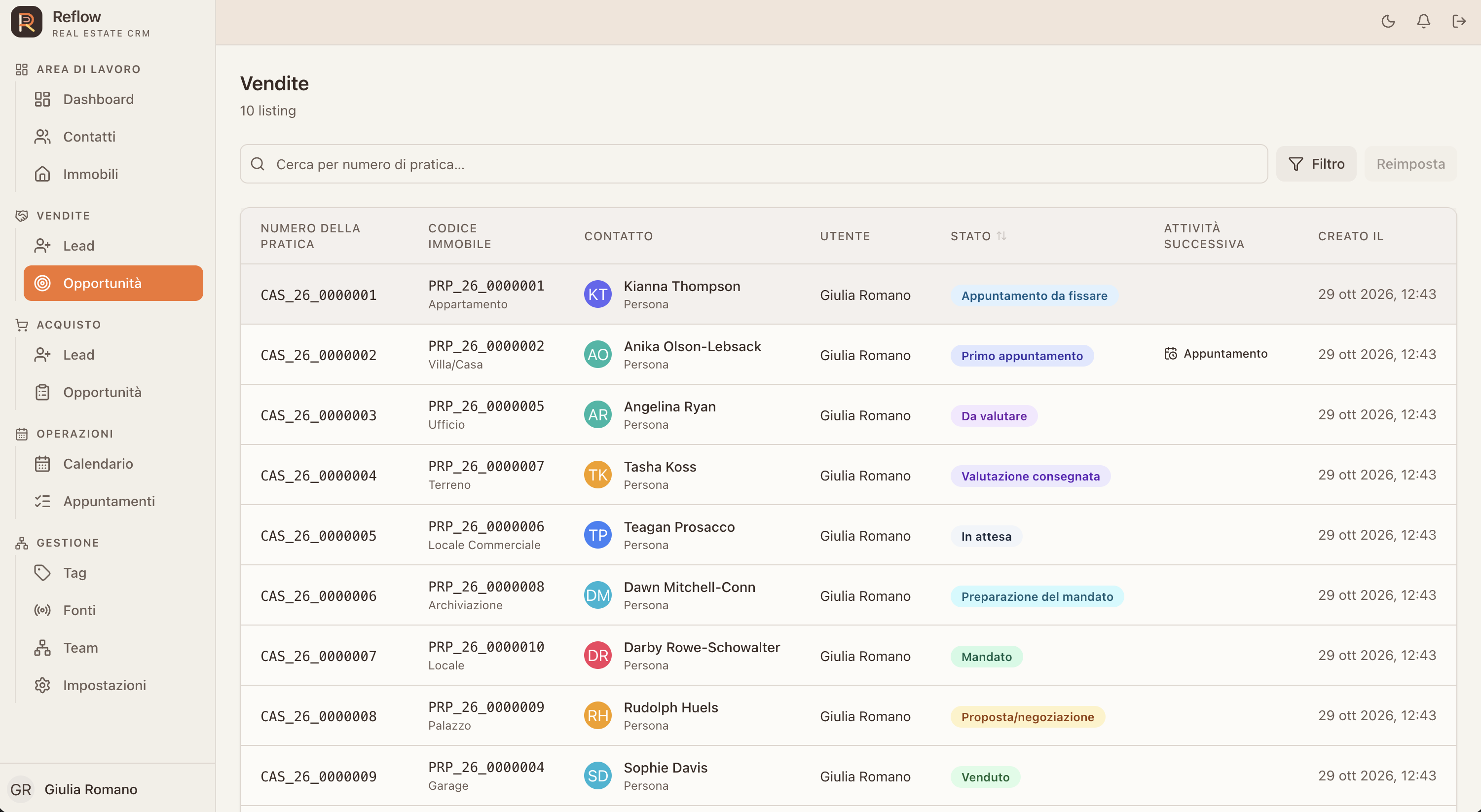Open Opportunità under Acquisto section
1481x812 pixels.
(x=113, y=392)
